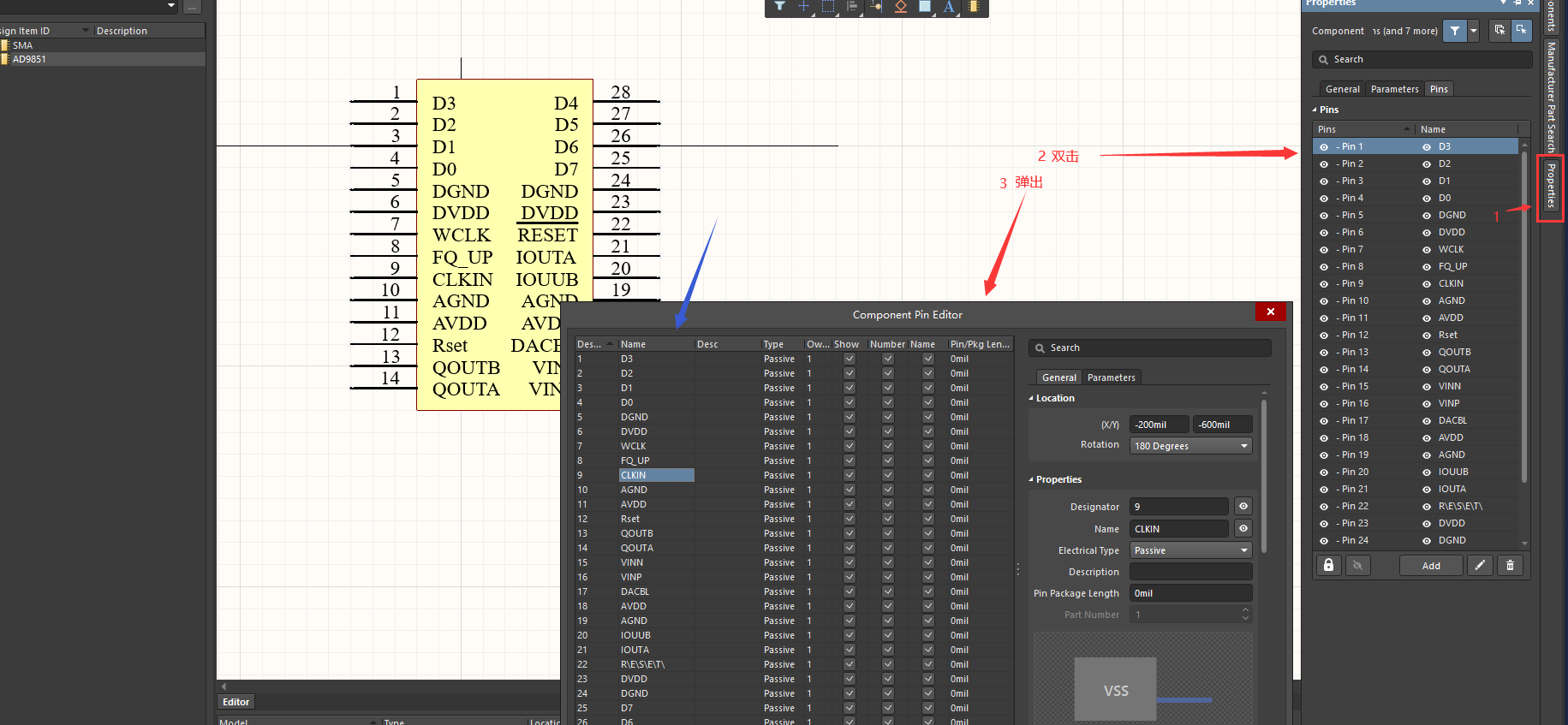Open the General tab in Pin Editor
The width and height of the screenshot is (1568, 725).
click(x=1058, y=377)
